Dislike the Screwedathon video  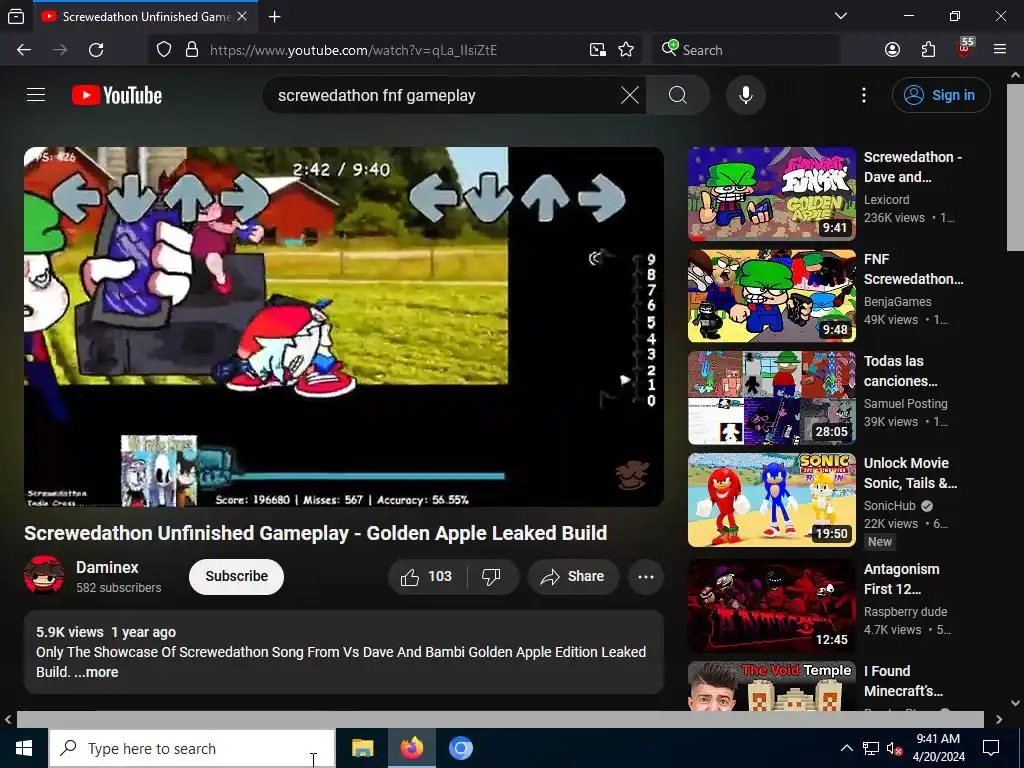coord(491,577)
